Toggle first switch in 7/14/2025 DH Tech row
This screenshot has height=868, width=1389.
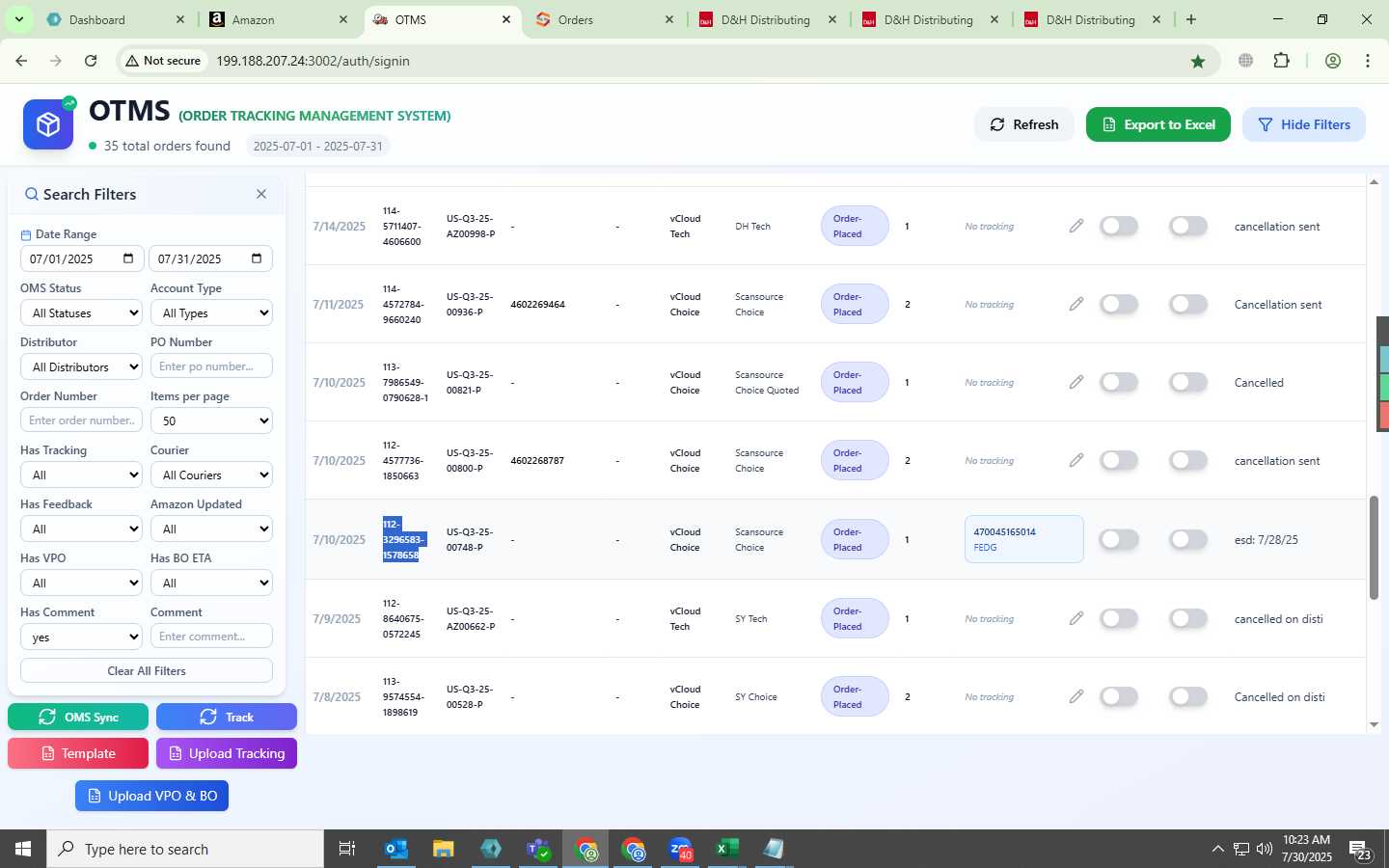pyautogui.click(x=1119, y=226)
